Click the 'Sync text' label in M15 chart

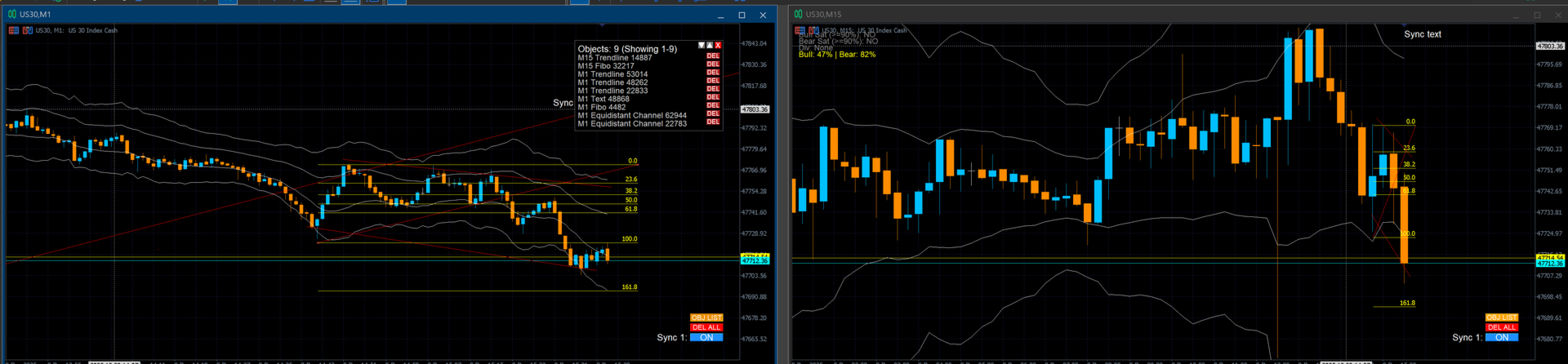tap(1423, 34)
